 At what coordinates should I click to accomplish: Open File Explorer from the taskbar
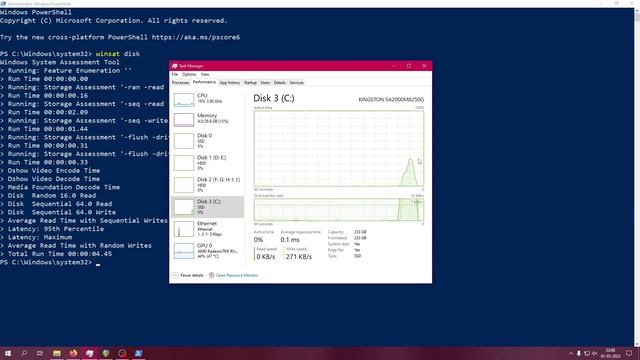(57, 353)
